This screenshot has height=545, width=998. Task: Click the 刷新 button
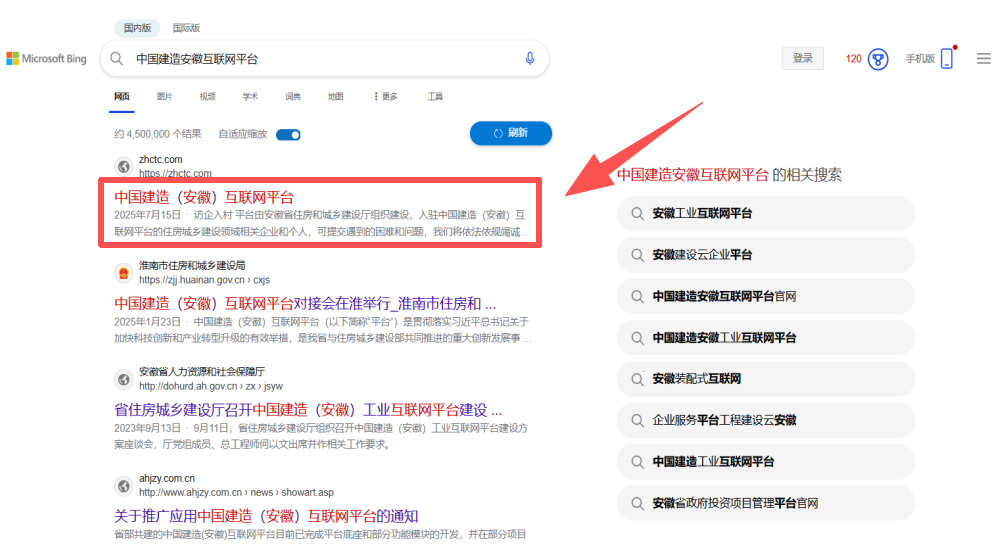click(510, 133)
